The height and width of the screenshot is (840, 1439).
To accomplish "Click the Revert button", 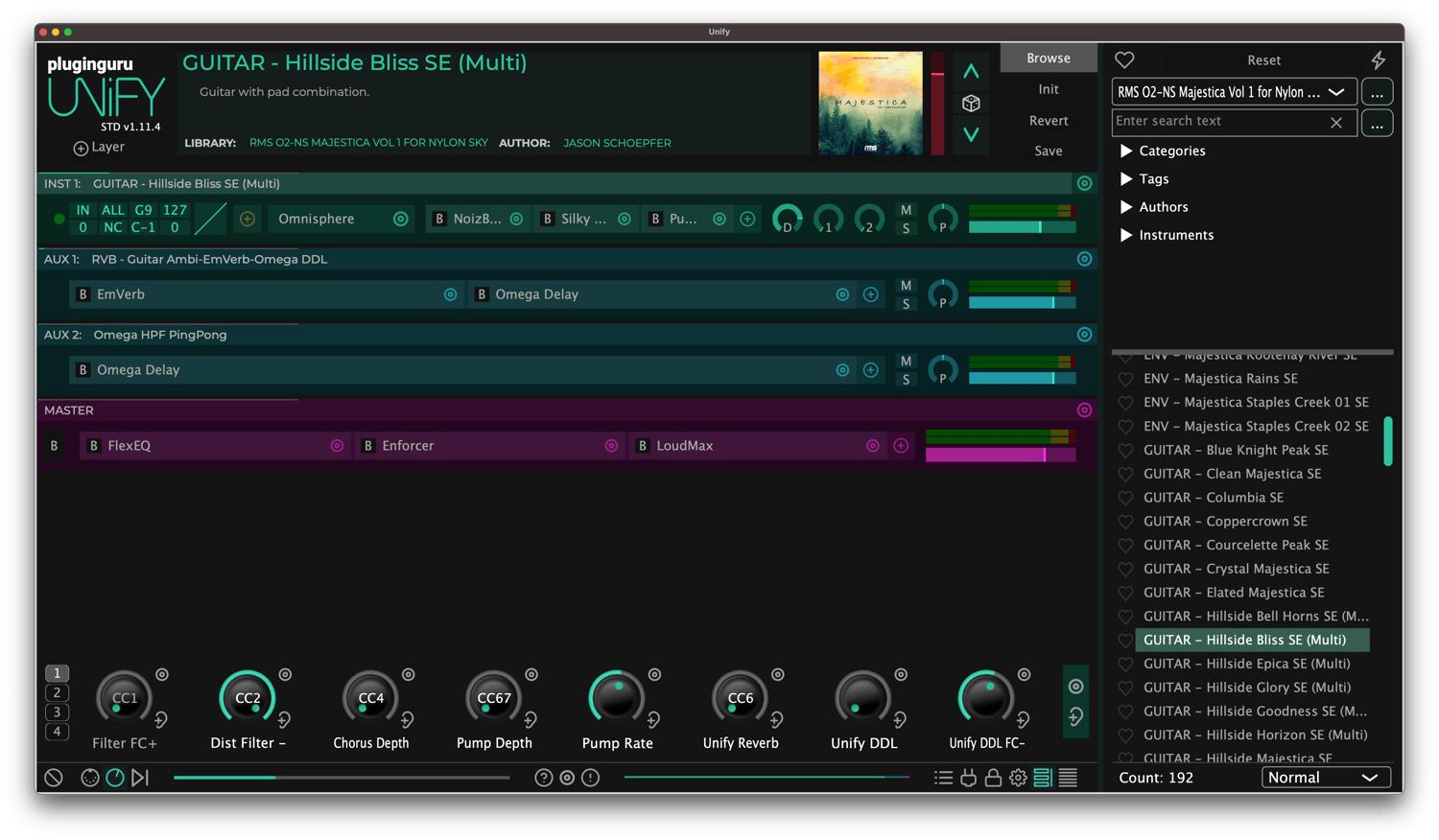I will tap(1049, 120).
